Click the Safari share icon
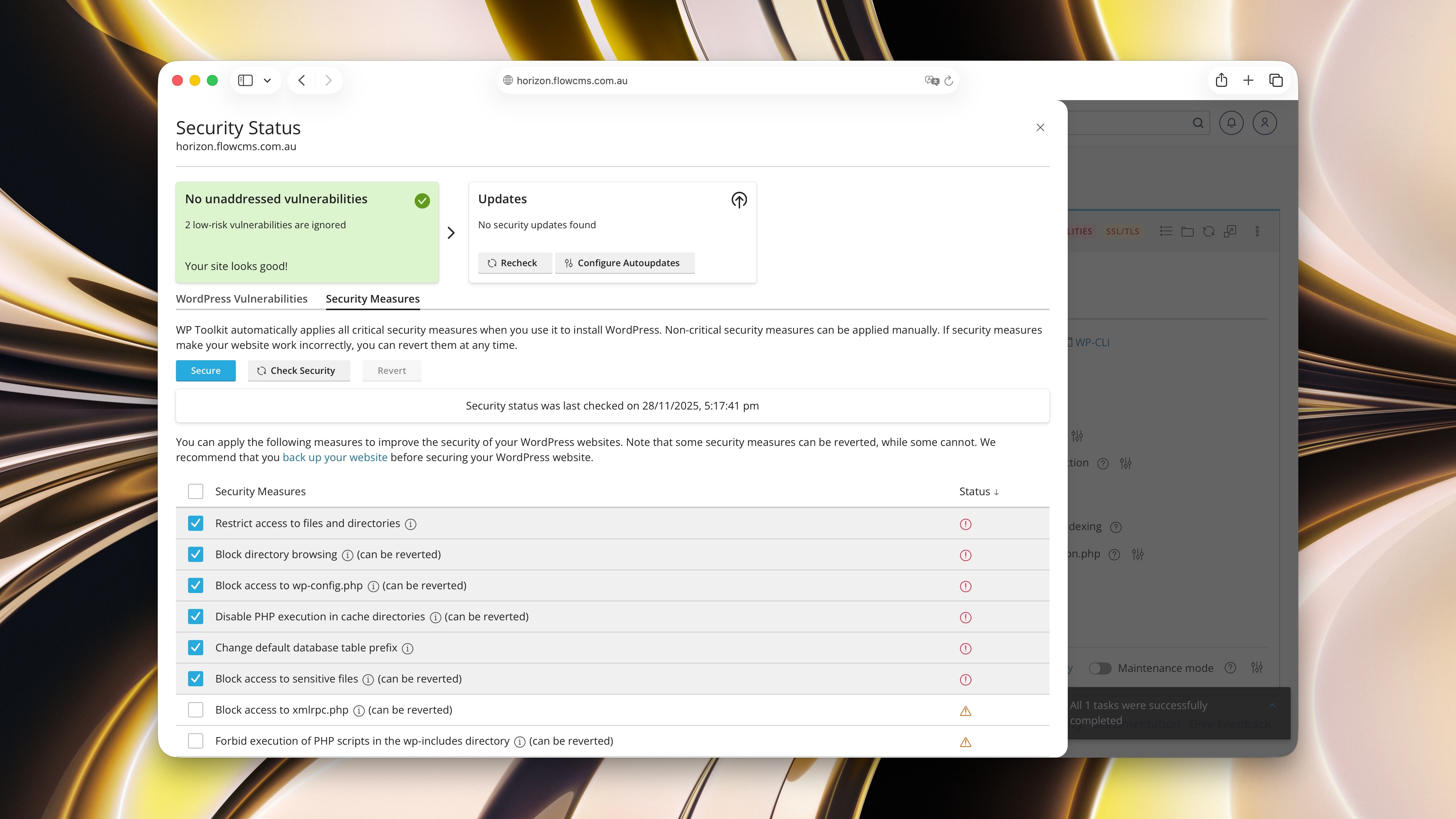1456x819 pixels. tap(1221, 80)
